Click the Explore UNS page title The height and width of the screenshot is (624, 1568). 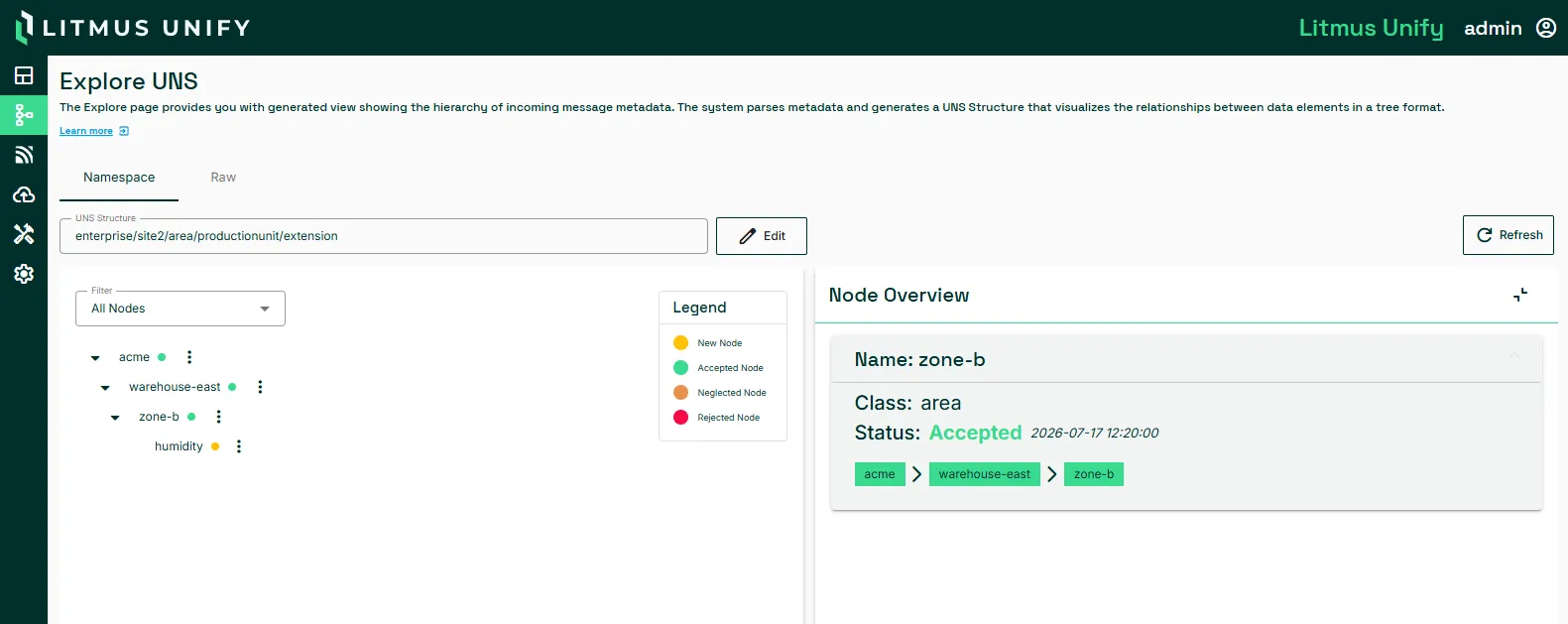click(x=129, y=81)
